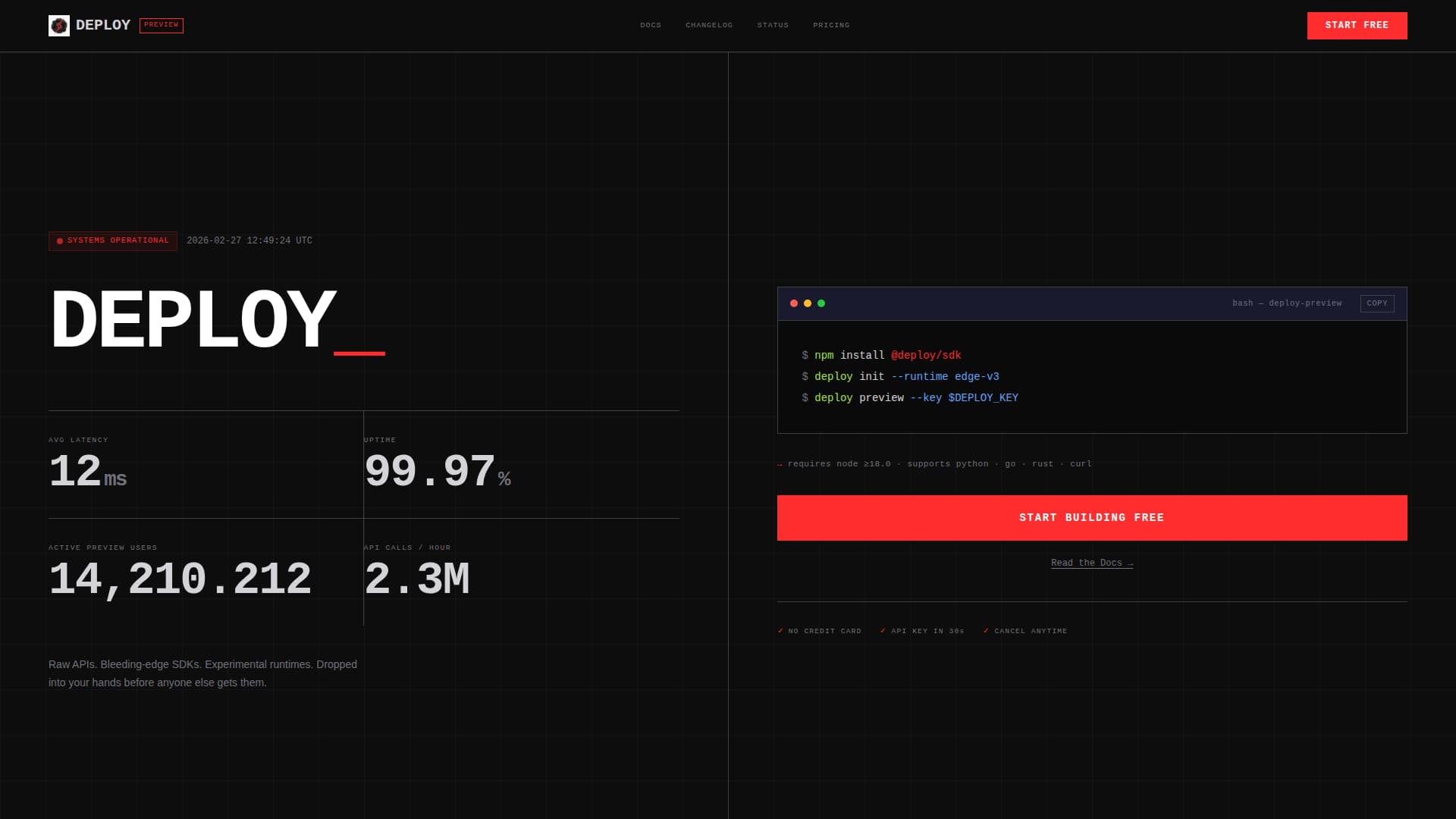Click the Raw APIs tagline paragraph
This screenshot has width=1456, height=819.
[x=202, y=673]
